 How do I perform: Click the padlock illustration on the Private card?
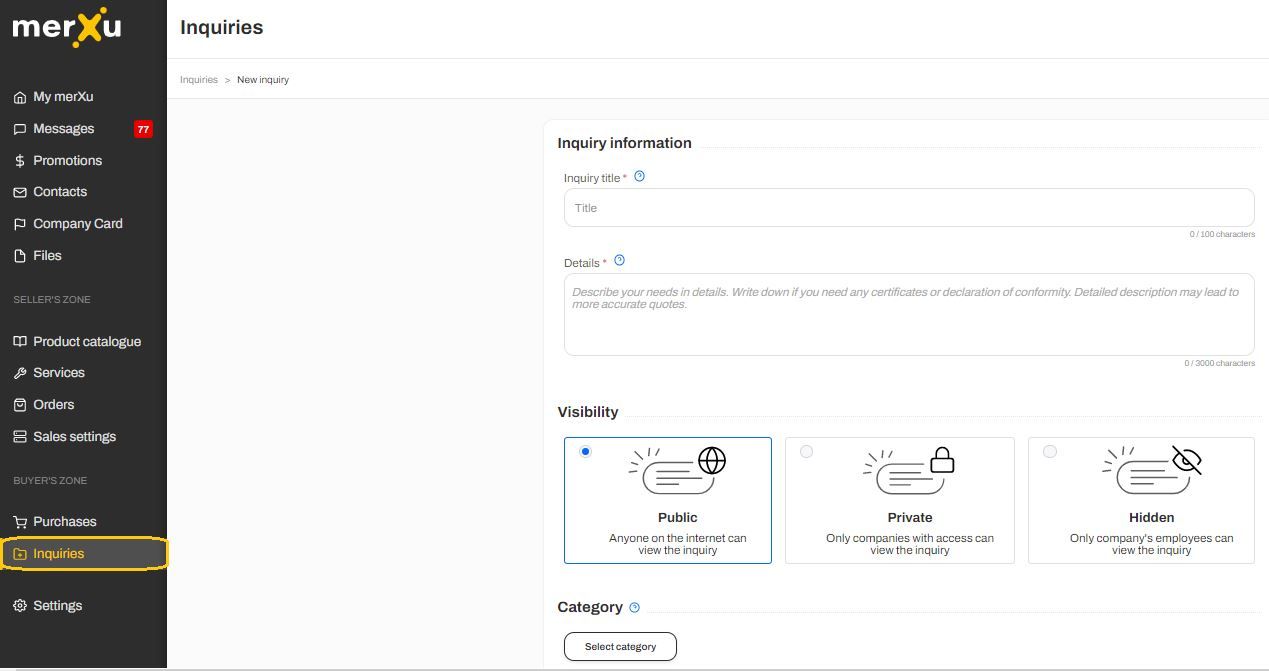(x=942, y=460)
